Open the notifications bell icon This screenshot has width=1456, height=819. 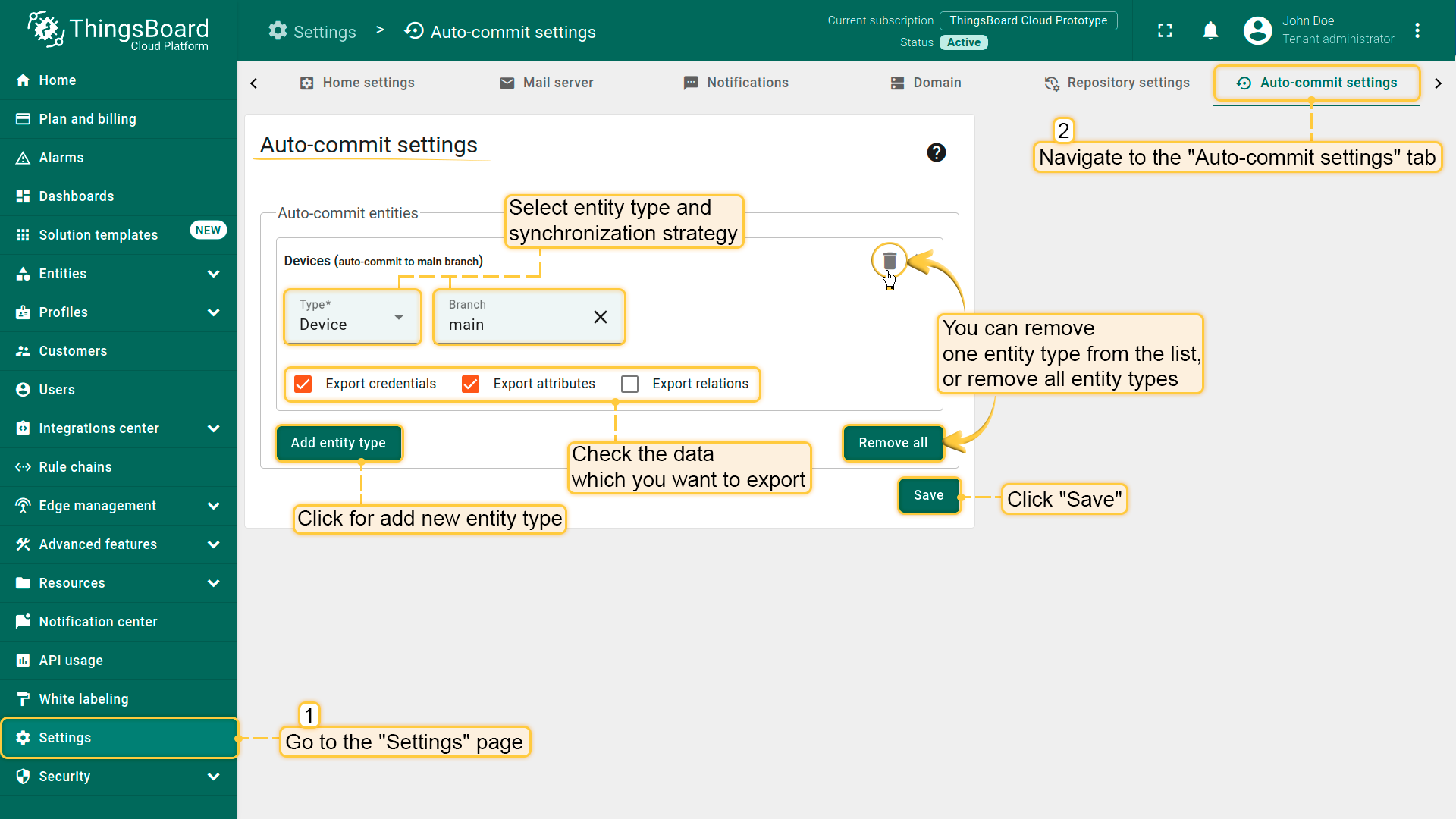(1210, 30)
